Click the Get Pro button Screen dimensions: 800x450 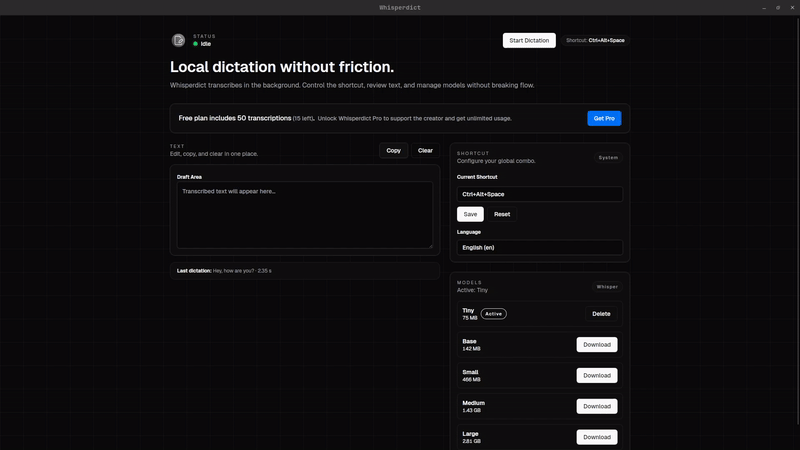pos(604,118)
